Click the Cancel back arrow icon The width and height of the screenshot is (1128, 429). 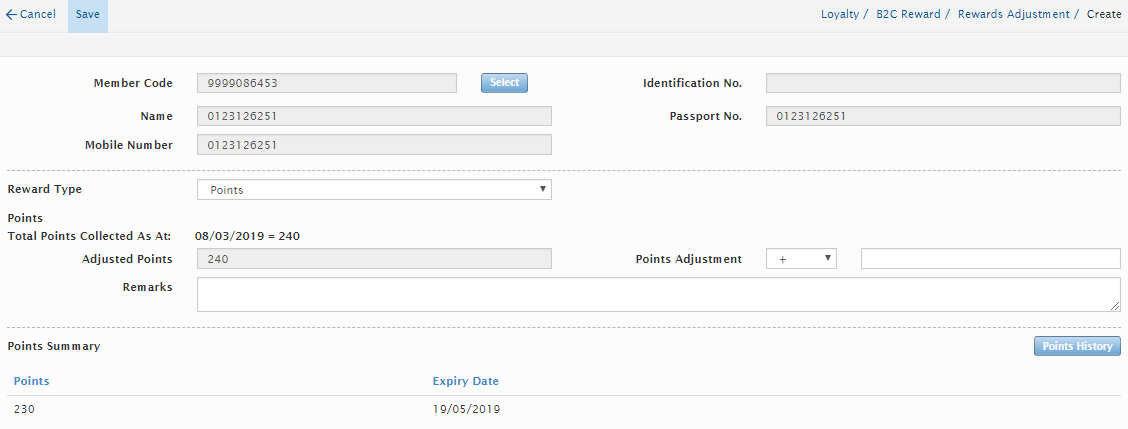pos(11,15)
